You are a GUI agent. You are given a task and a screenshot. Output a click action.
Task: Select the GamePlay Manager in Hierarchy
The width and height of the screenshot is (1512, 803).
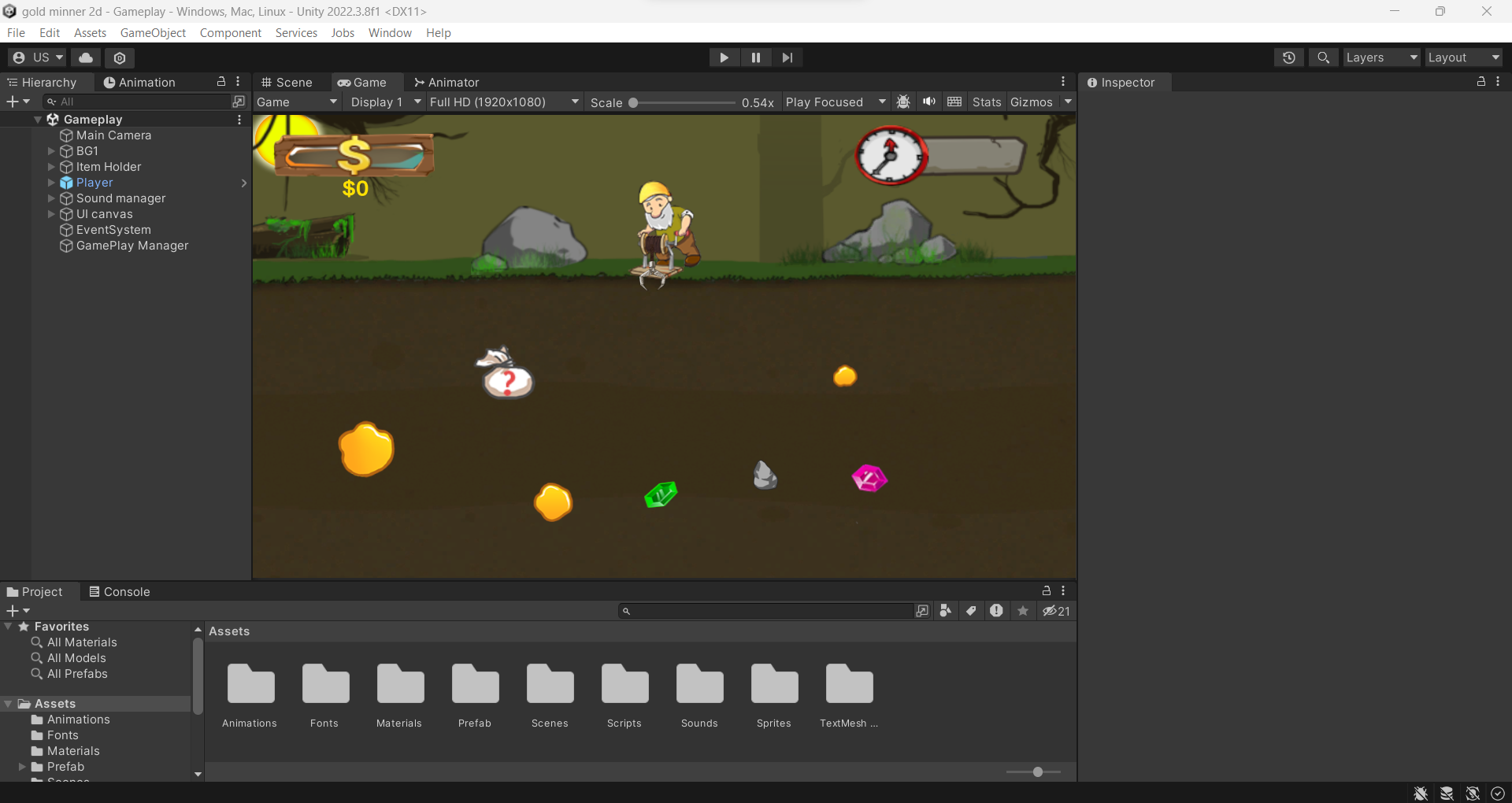pyautogui.click(x=132, y=246)
